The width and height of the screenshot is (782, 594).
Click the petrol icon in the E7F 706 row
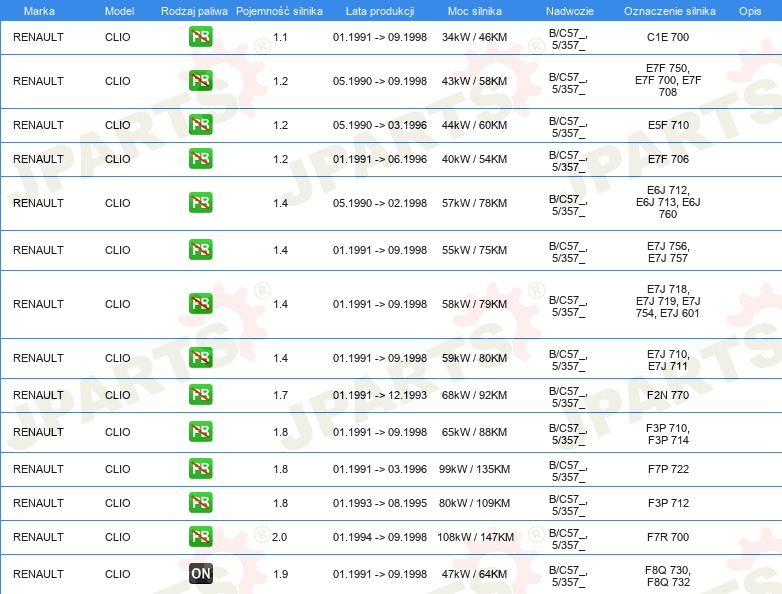(200, 159)
